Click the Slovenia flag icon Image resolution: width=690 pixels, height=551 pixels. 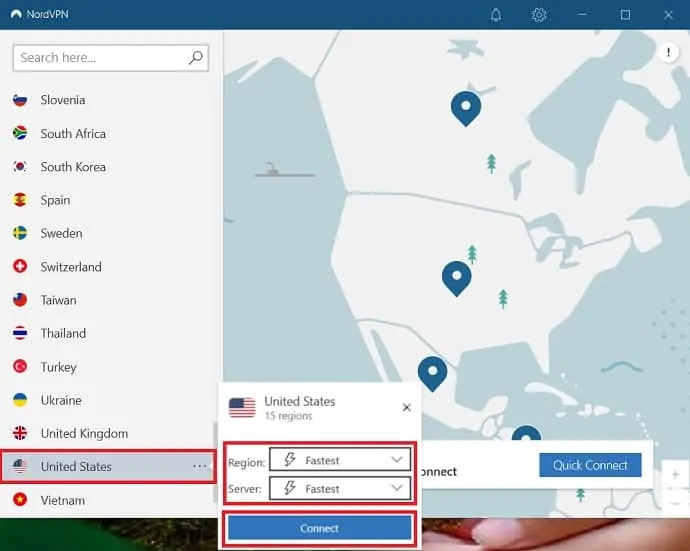20,100
